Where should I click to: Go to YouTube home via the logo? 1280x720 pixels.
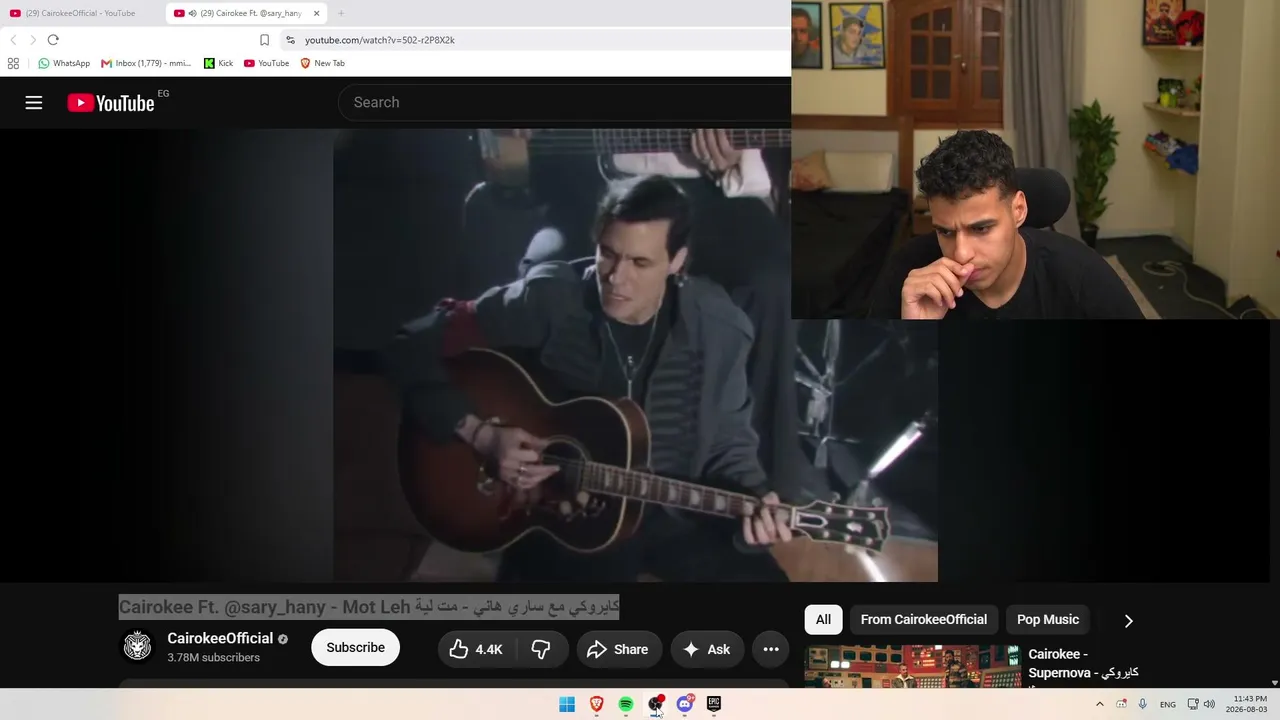[x=111, y=103]
